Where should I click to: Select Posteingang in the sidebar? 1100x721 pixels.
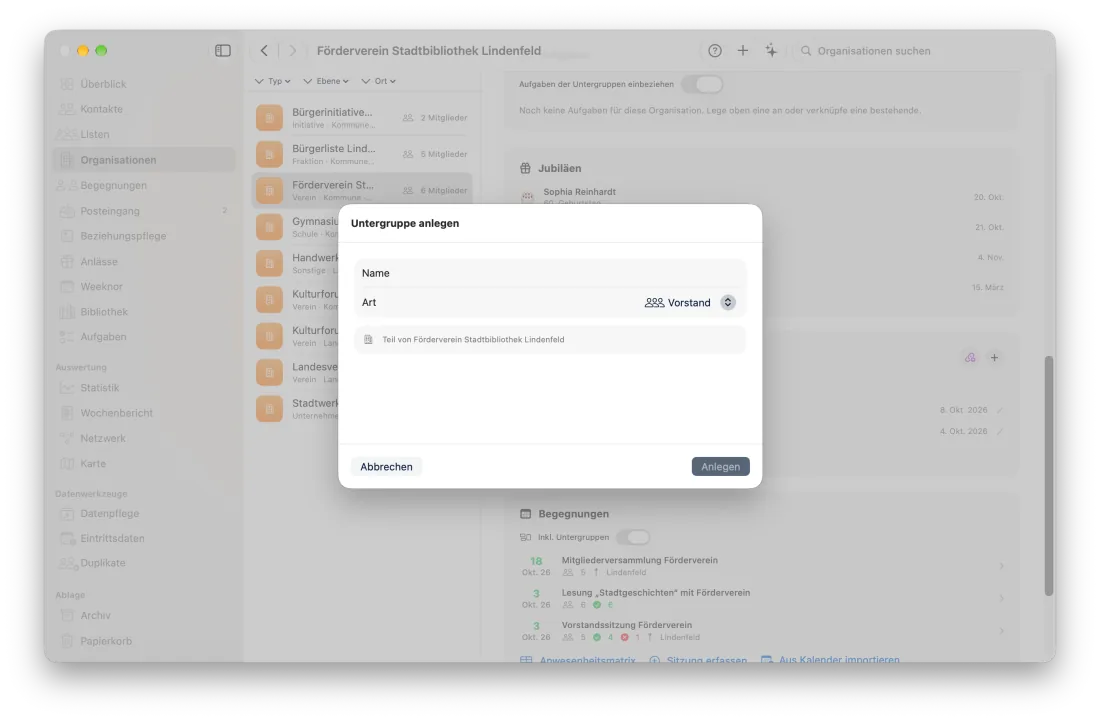tap(144, 211)
